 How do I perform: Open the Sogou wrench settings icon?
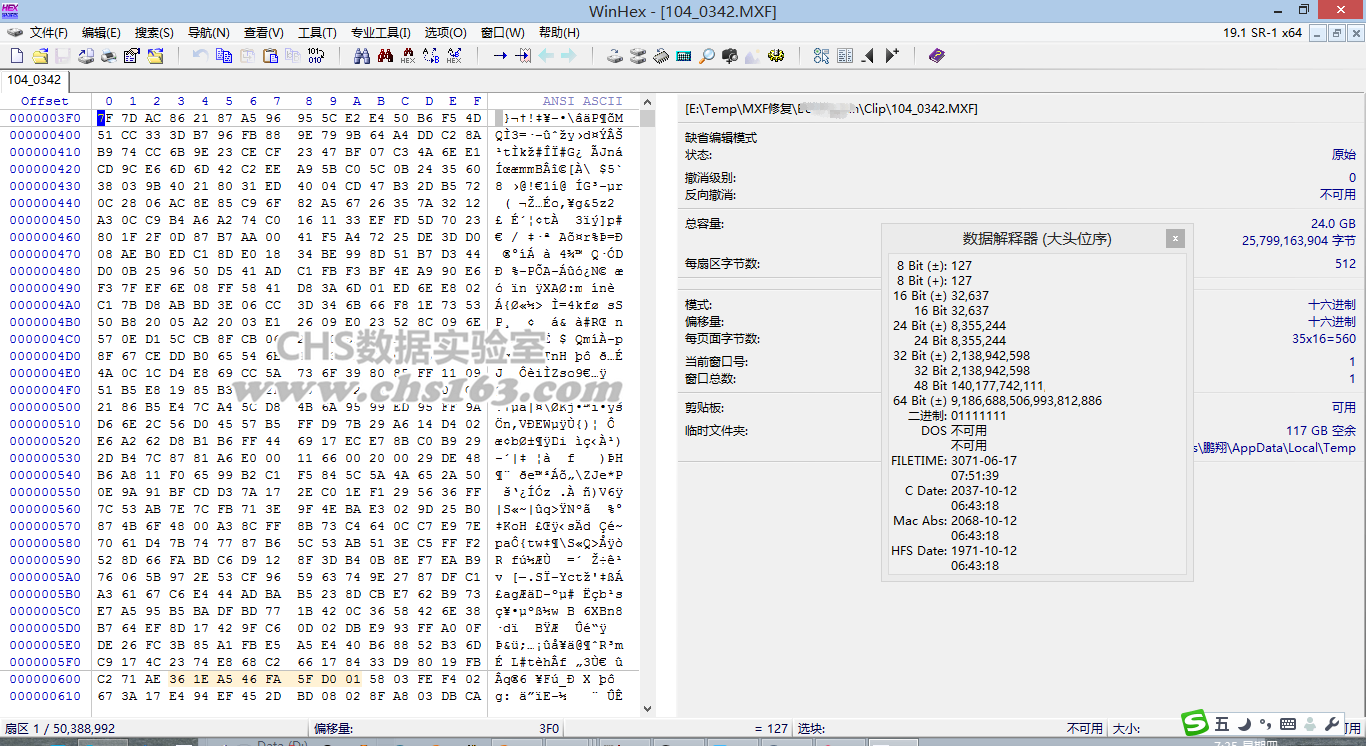(x=1331, y=724)
